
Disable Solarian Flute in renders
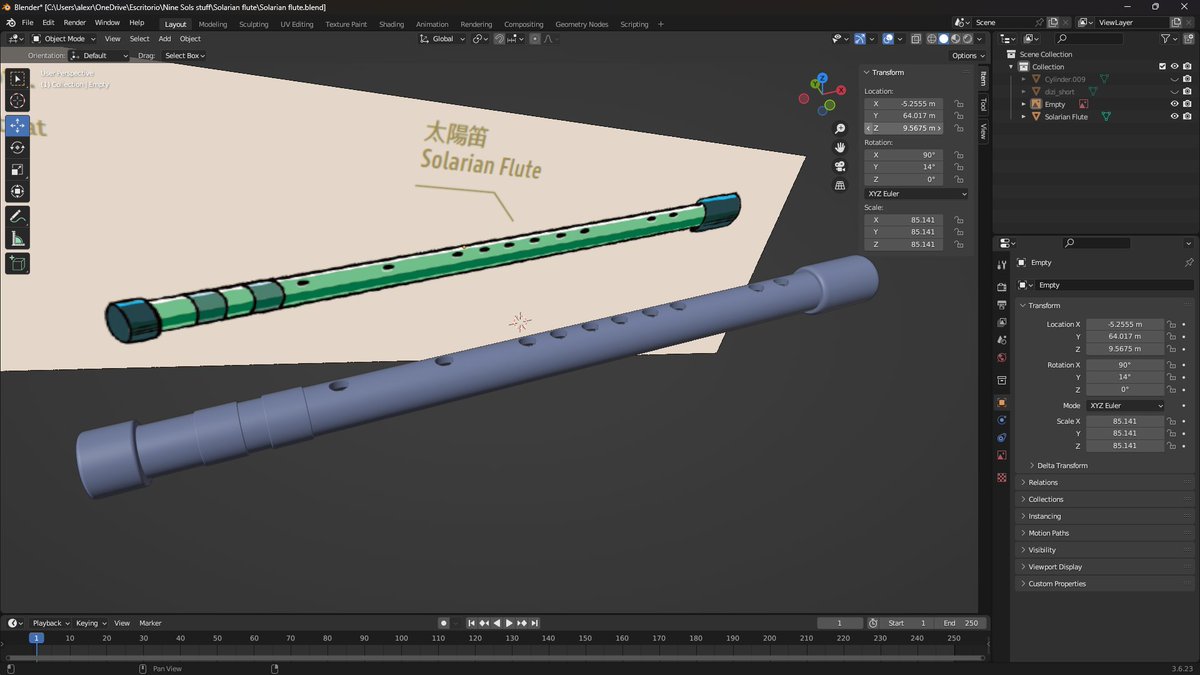click(1187, 117)
